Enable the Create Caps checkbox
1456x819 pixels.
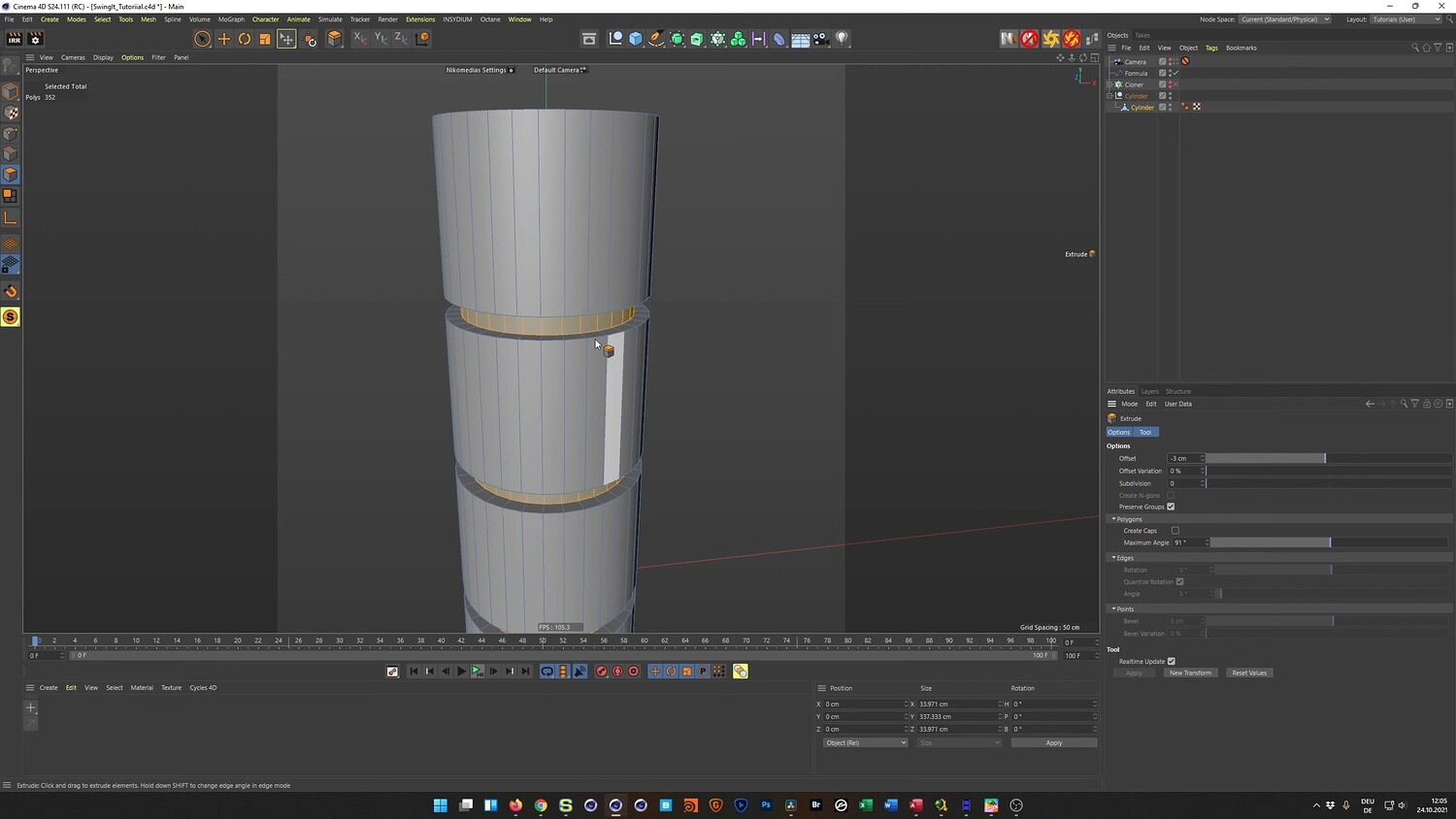tap(1175, 531)
